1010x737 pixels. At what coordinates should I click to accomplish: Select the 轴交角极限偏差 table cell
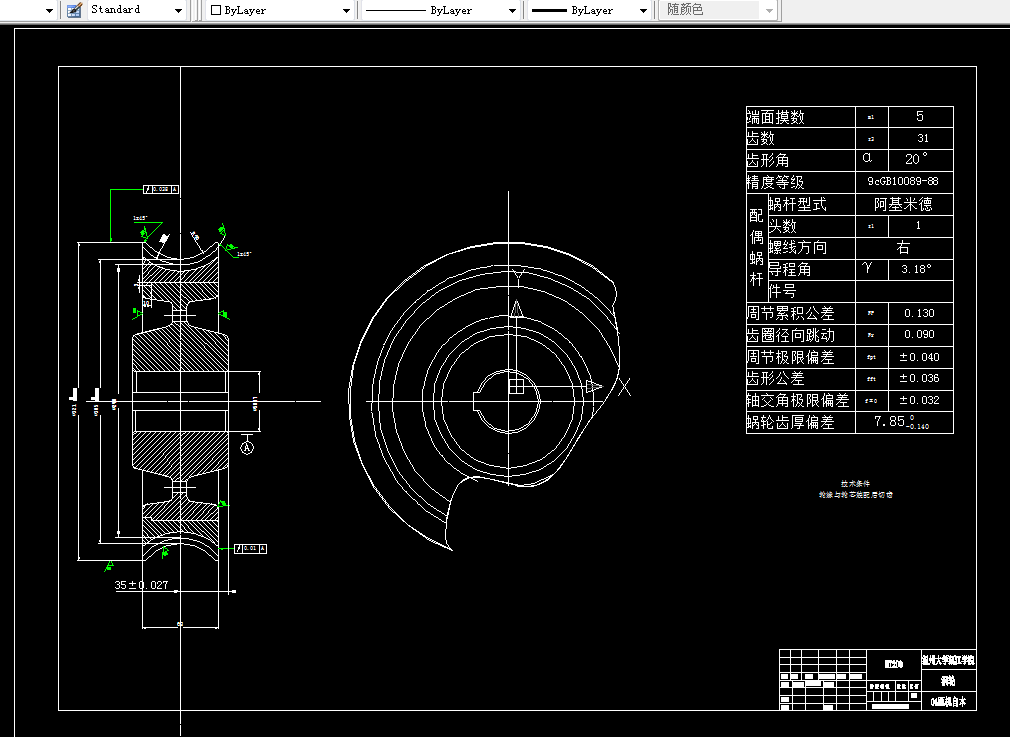[801, 400]
